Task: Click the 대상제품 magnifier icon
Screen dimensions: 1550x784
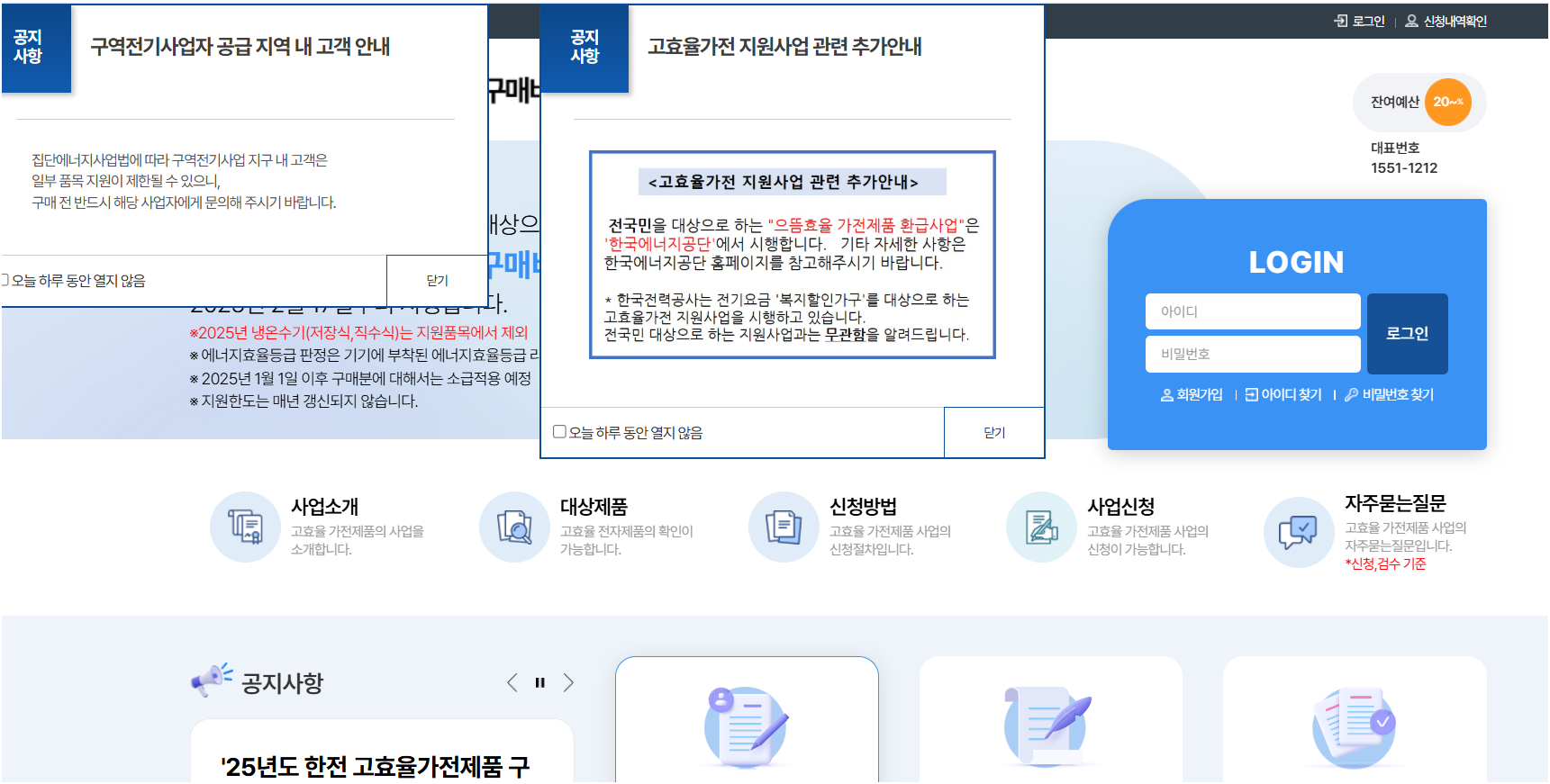Action: click(x=514, y=527)
